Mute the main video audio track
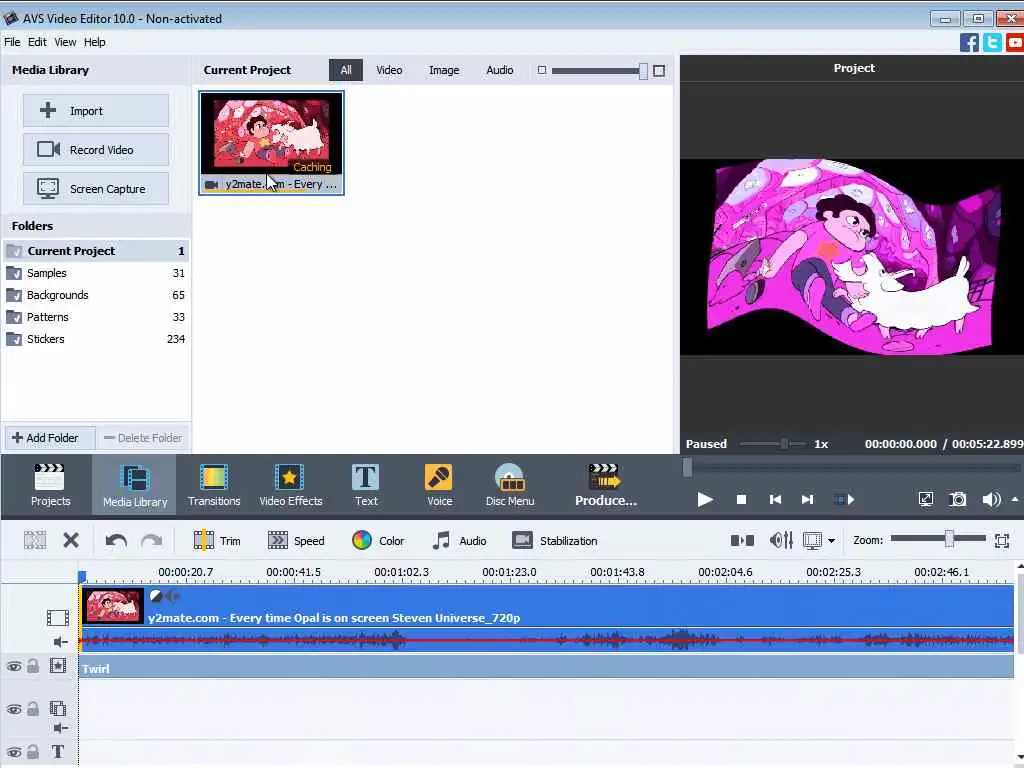The image size is (1024, 768). coord(60,642)
